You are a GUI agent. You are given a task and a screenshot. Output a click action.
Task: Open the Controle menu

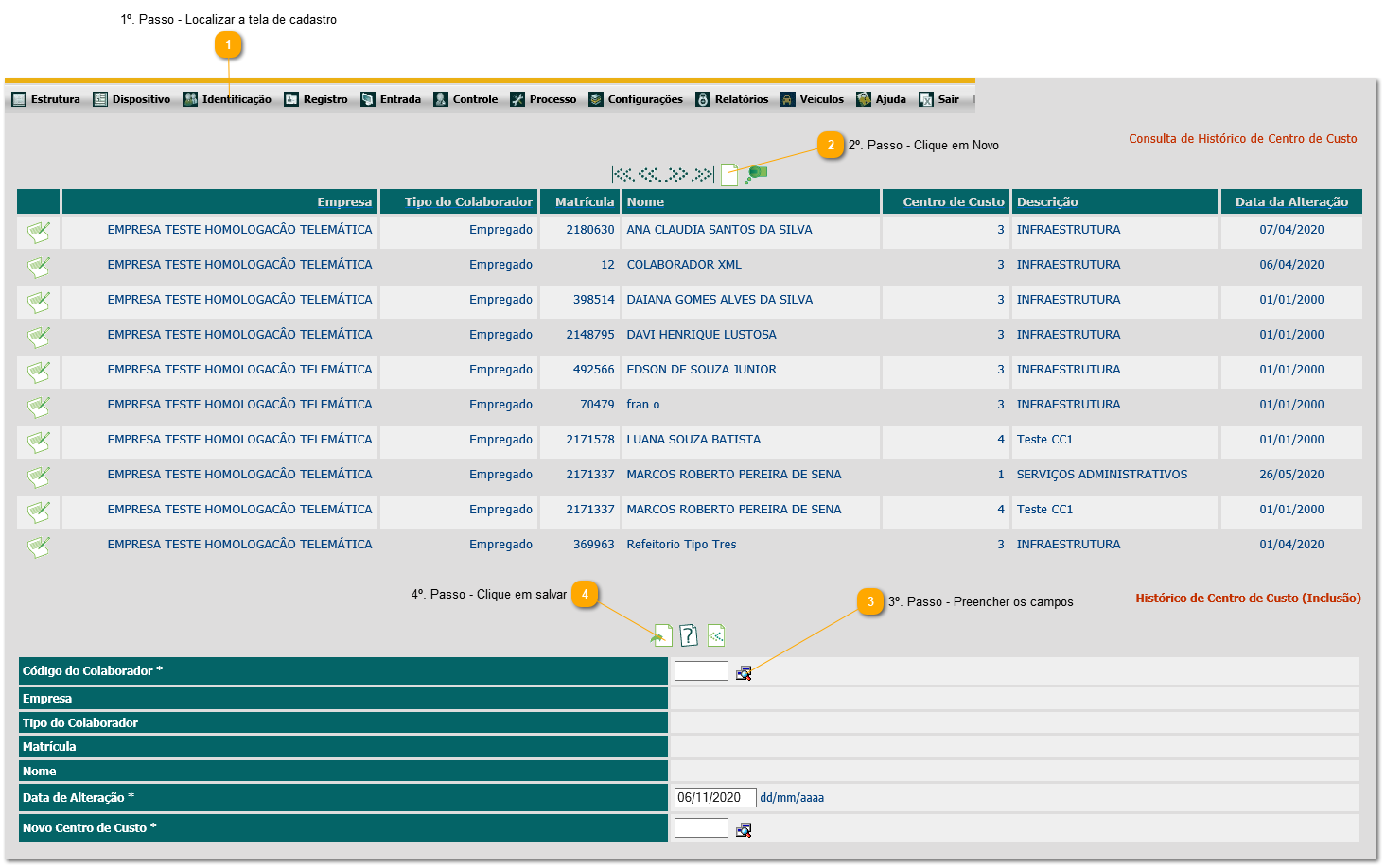click(x=465, y=99)
